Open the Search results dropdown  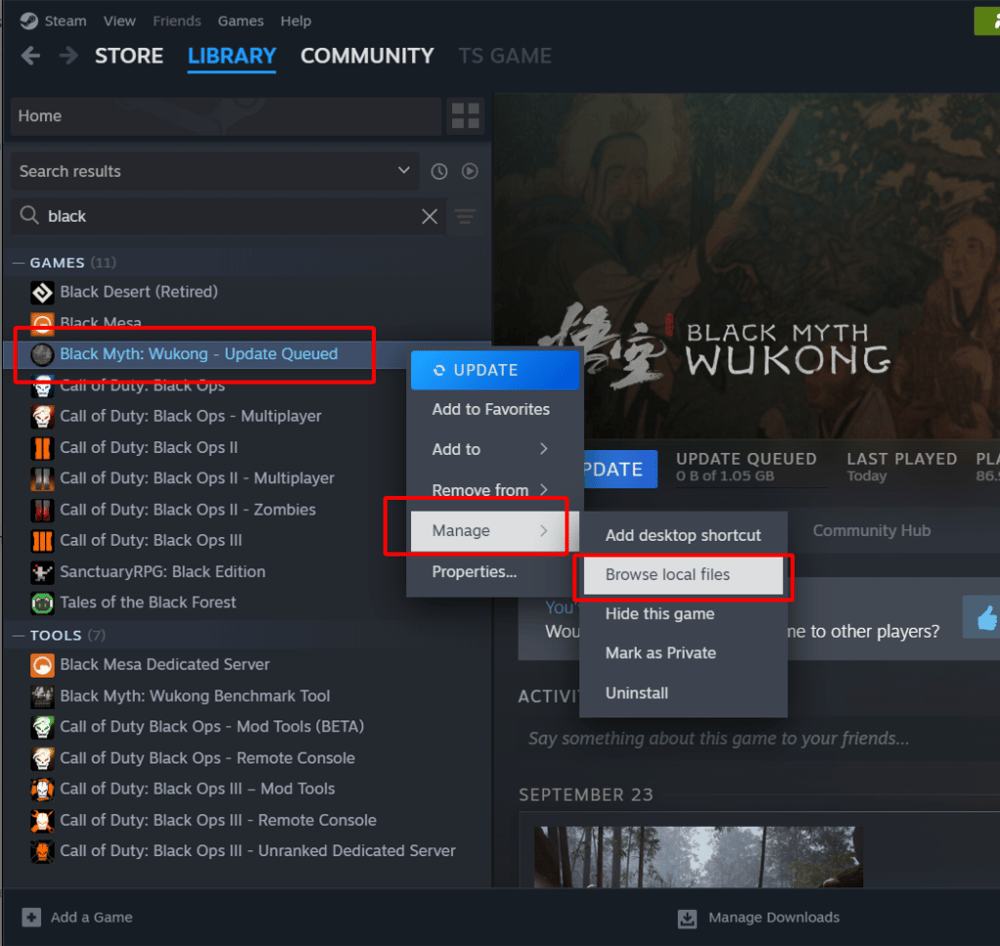pyautogui.click(x=215, y=171)
